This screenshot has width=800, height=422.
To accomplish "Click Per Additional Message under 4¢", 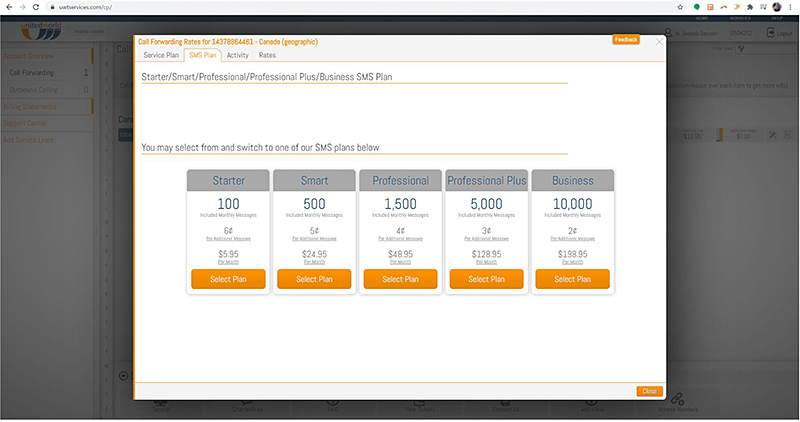I will (401, 239).
